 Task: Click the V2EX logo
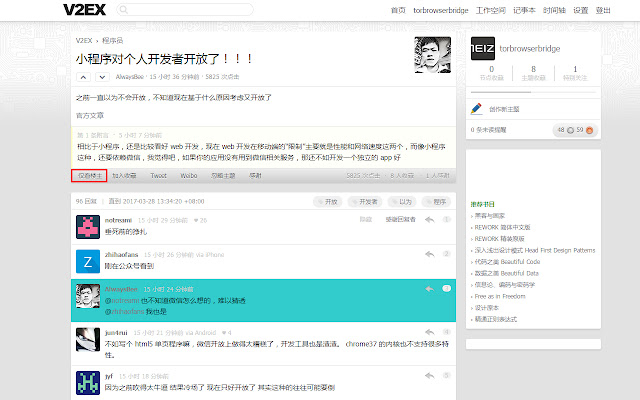[x=84, y=10]
